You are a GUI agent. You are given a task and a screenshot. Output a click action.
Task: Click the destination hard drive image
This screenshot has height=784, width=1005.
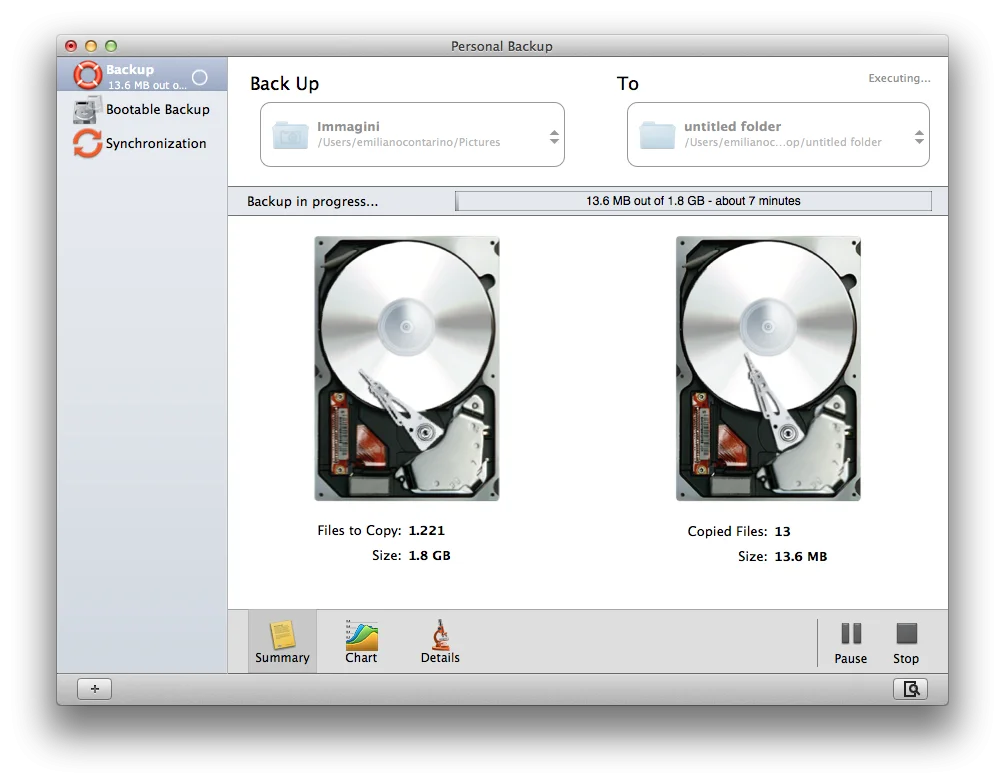coord(768,368)
